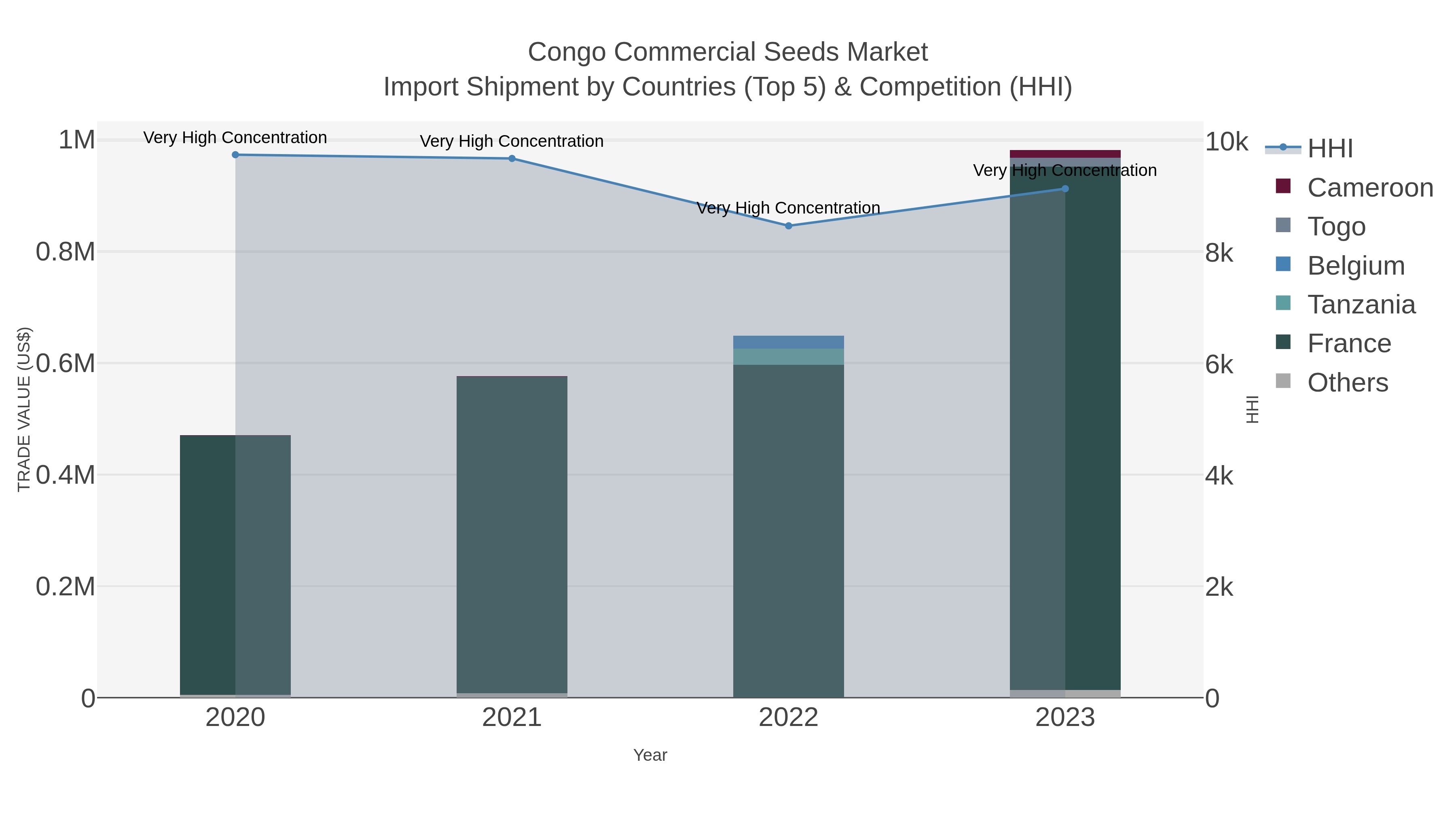1456x819 pixels.
Task: Click the right 'HHI' axis title
Action: pyautogui.click(x=1253, y=409)
